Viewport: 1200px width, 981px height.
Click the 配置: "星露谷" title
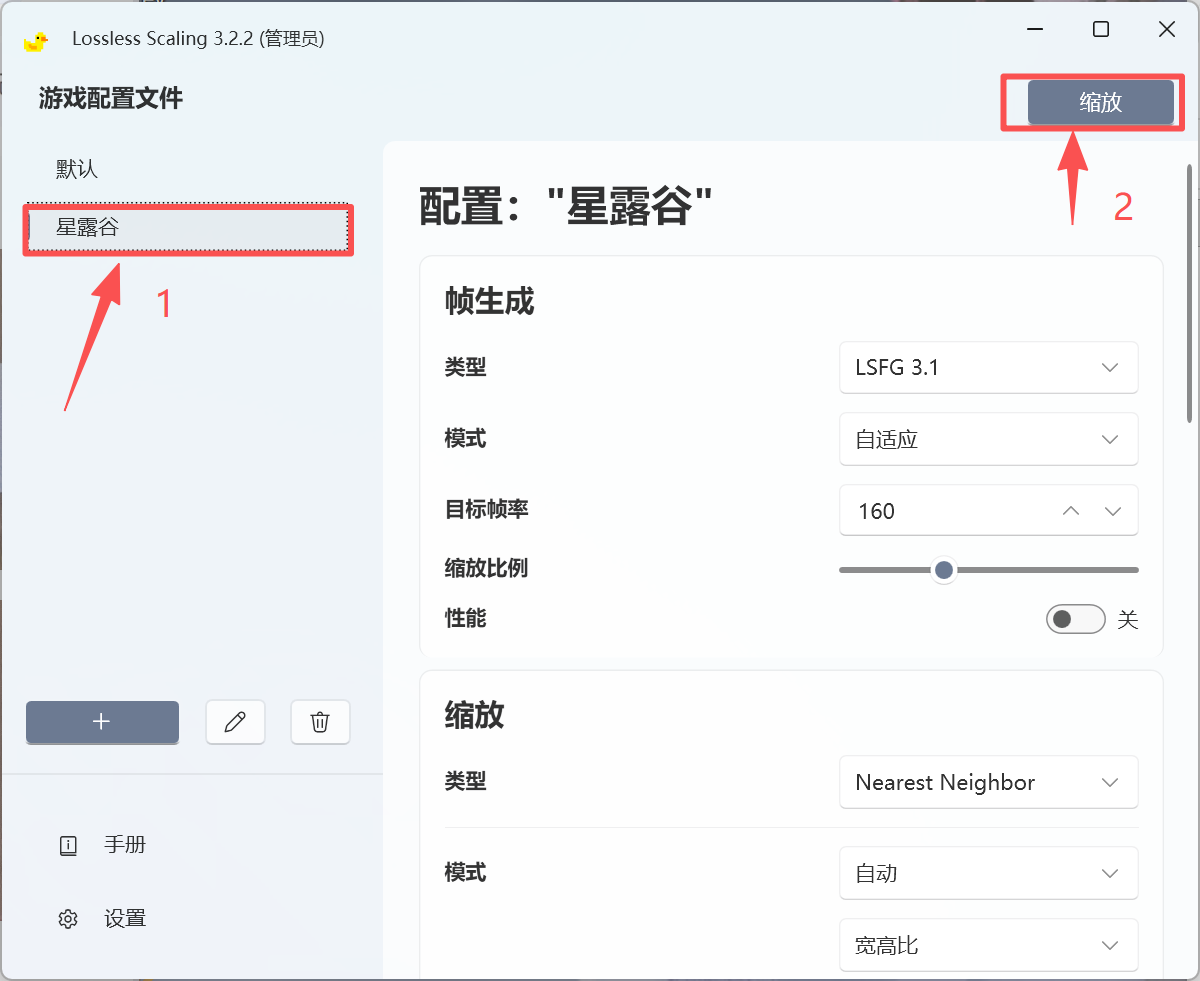tap(565, 206)
